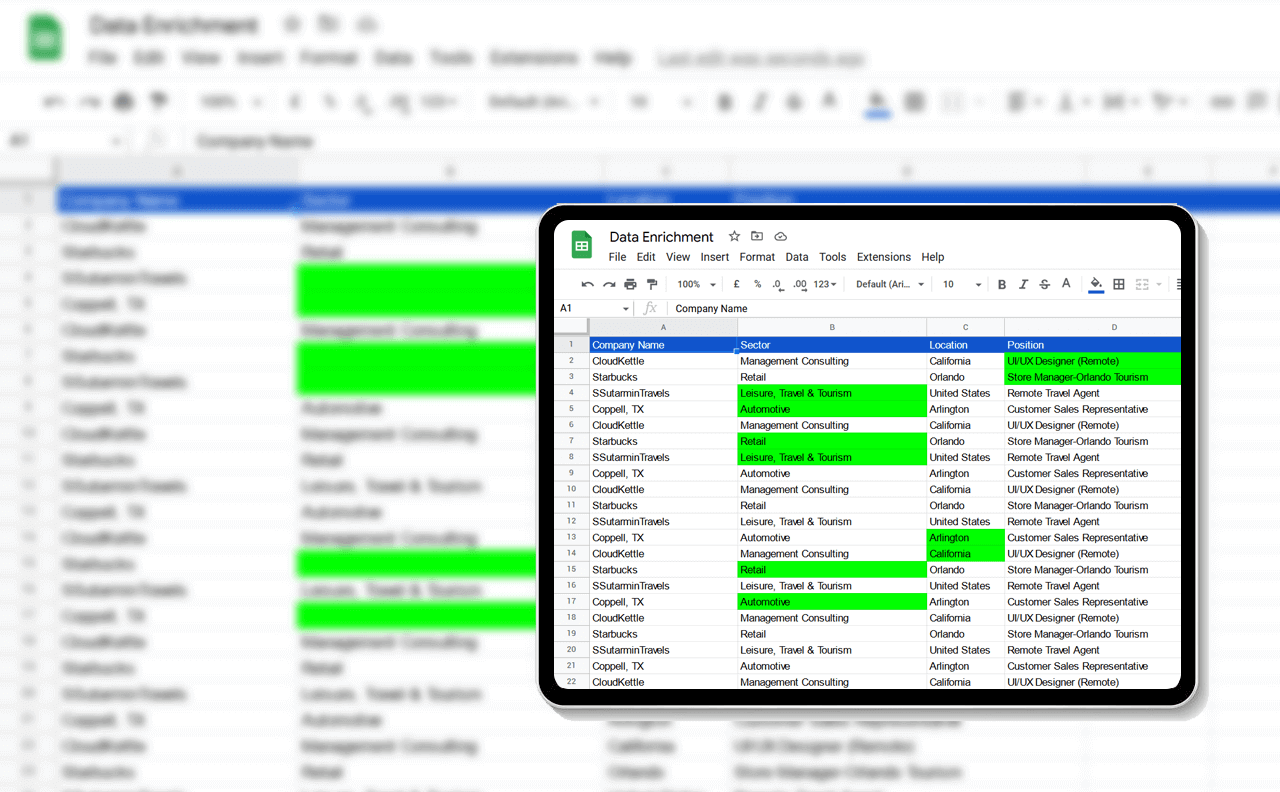Click the 123 more formats button

(825, 285)
